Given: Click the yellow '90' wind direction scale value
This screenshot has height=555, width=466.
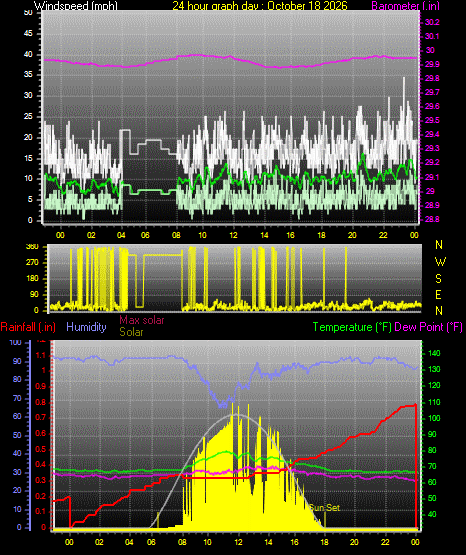Looking at the screenshot, I should 34,294.
